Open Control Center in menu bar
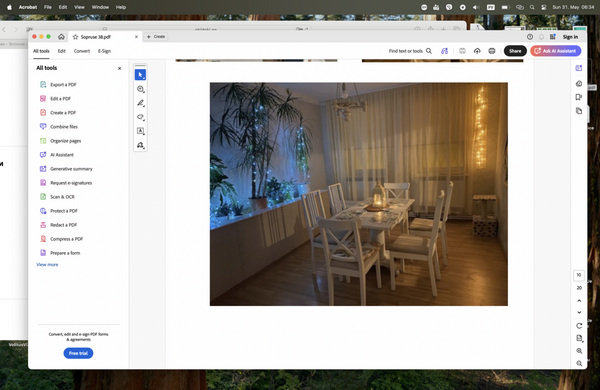This screenshot has height=390, width=600. [x=544, y=7]
